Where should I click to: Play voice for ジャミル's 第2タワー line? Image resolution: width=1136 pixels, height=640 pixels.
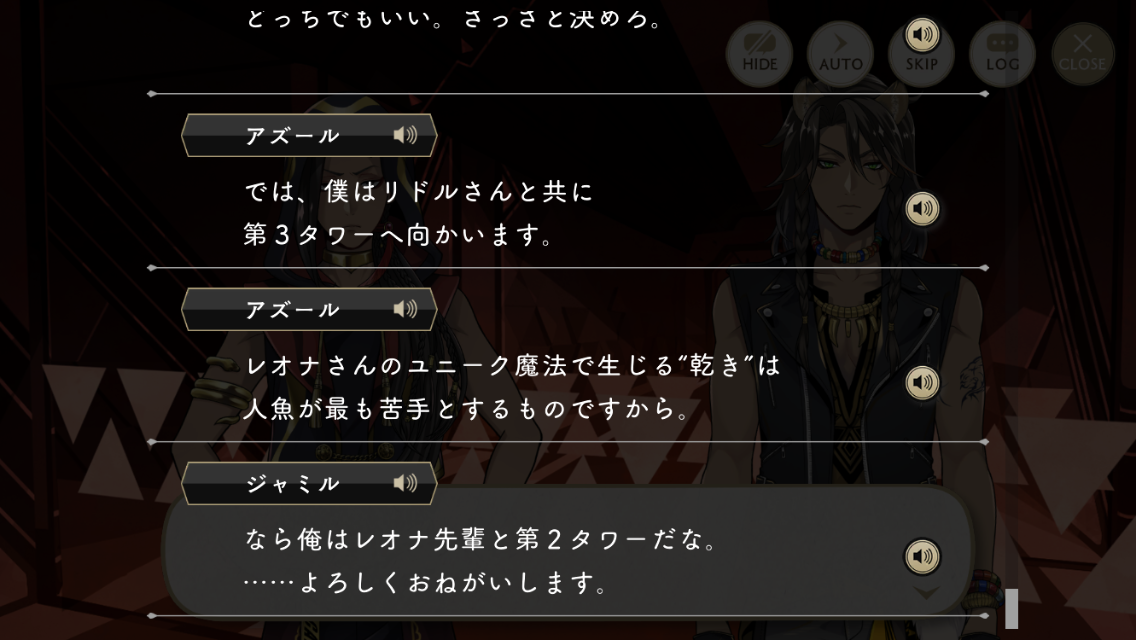922,557
